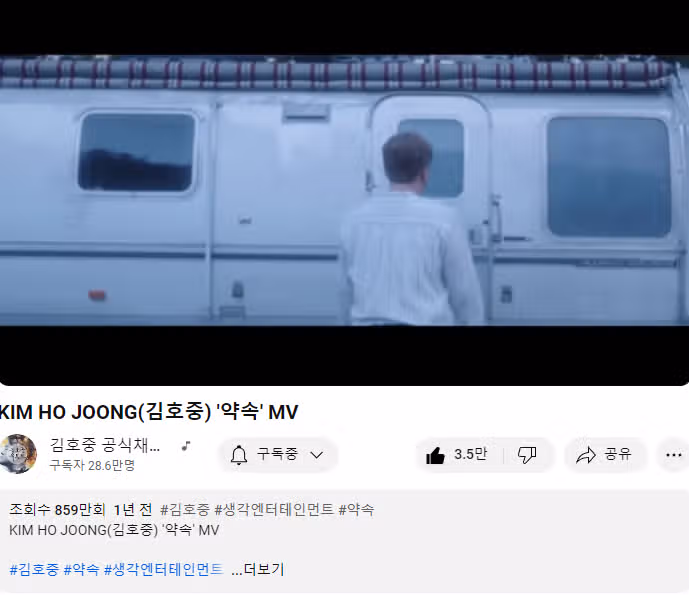Screen dimensions: 689x595
Task: Click the #생각엔터테인먼트 hashtag in top row
Action: (274, 509)
